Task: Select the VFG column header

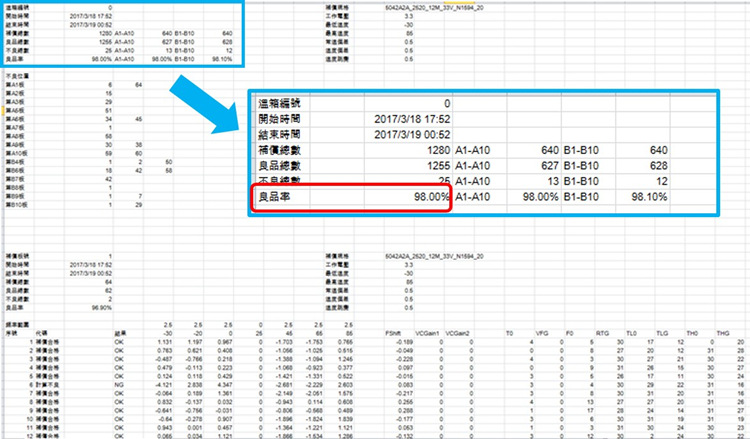Action: coord(541,333)
